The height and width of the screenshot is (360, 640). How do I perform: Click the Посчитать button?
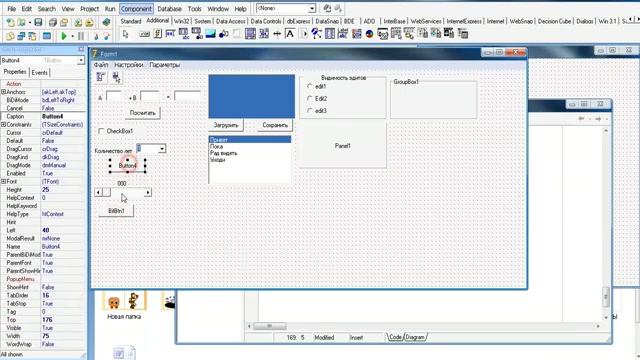click(142, 113)
